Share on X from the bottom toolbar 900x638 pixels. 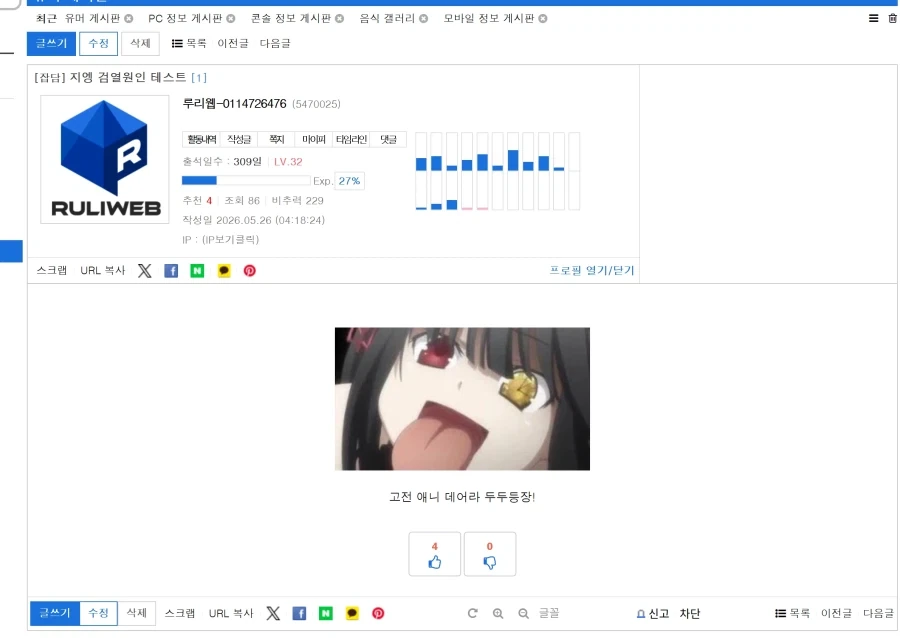click(x=273, y=613)
